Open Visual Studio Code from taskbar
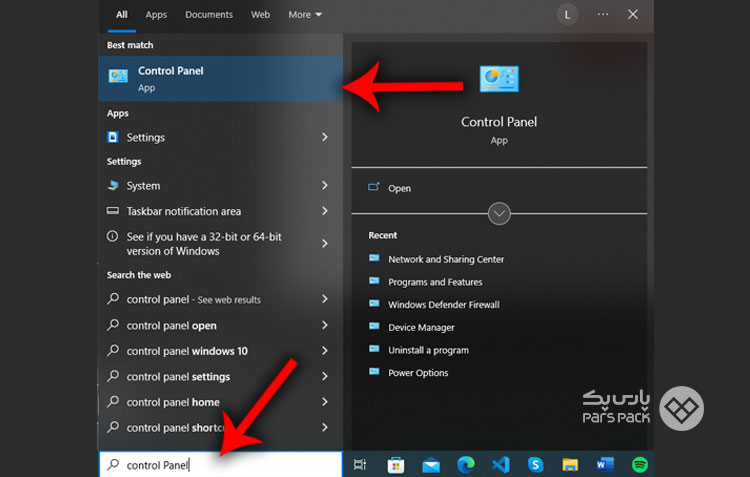Viewport: 750px width, 477px height. 501,465
